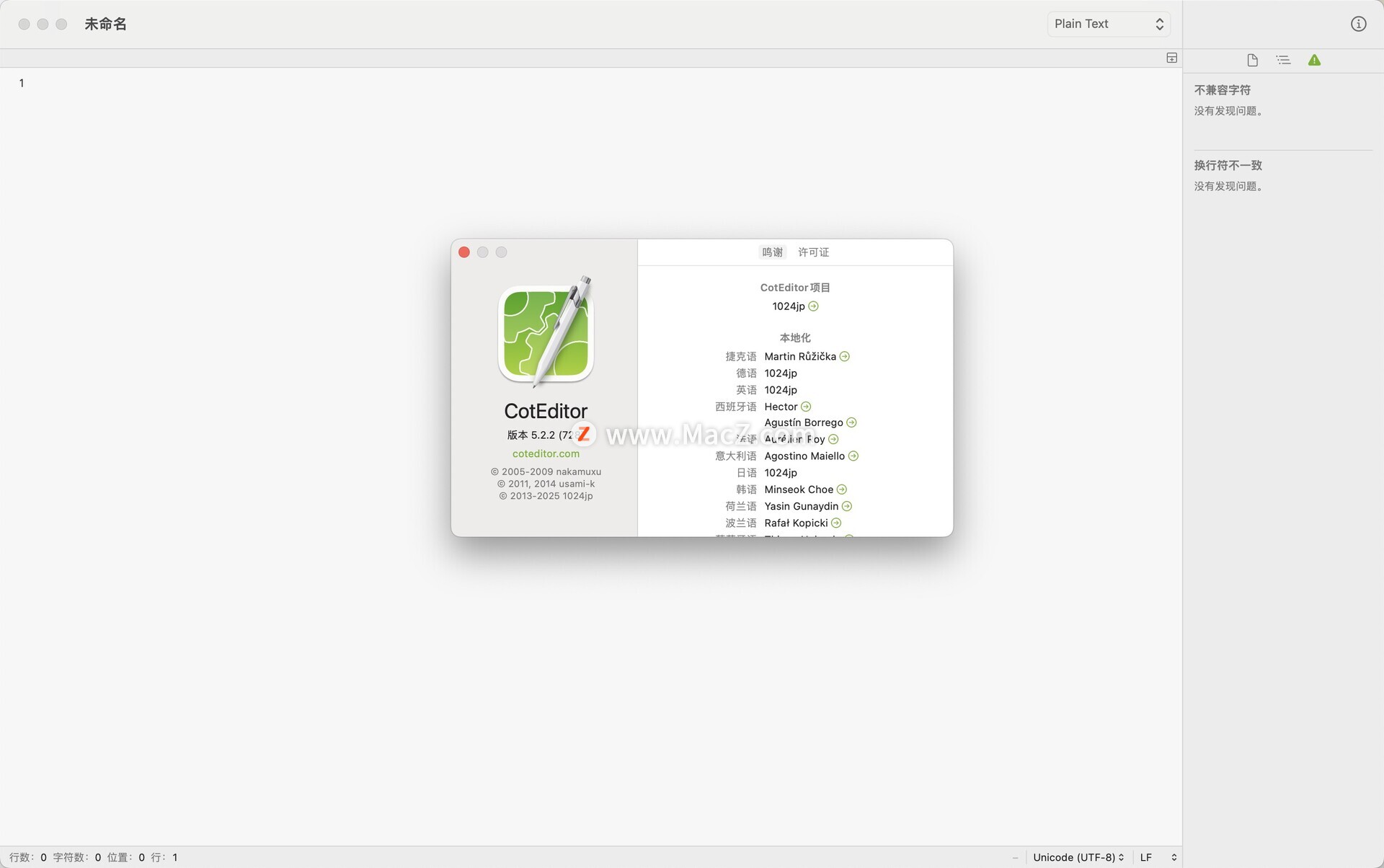Click 位置: 0 in status bar

click(126, 857)
